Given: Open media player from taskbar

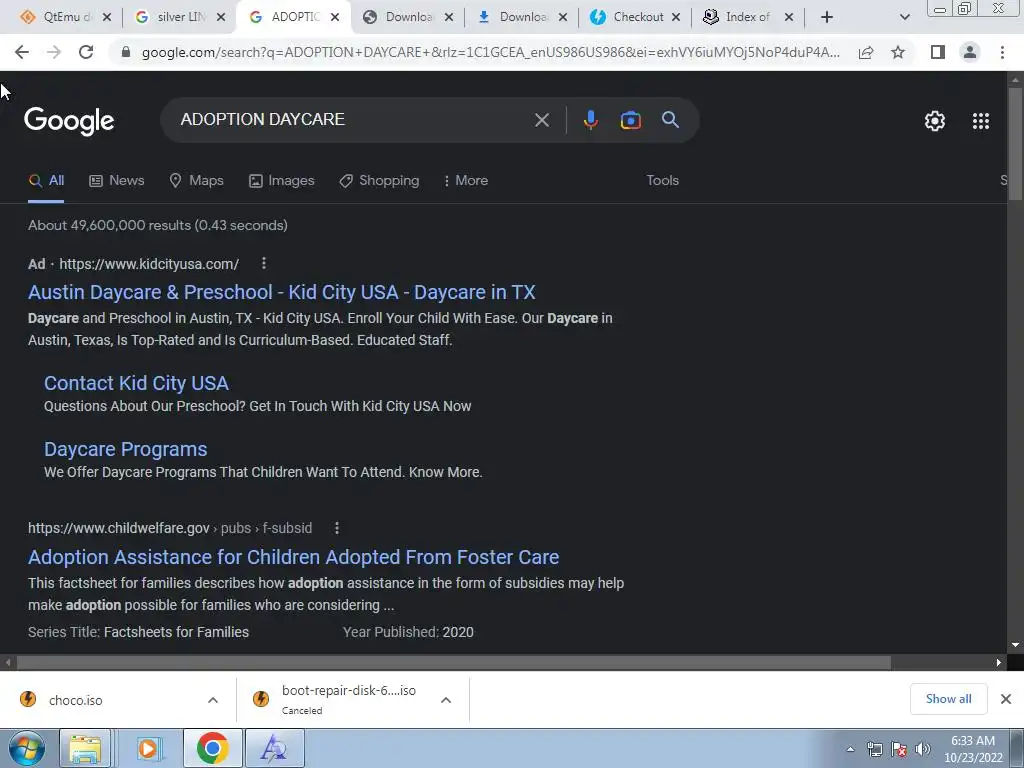Looking at the screenshot, I should click(149, 748).
